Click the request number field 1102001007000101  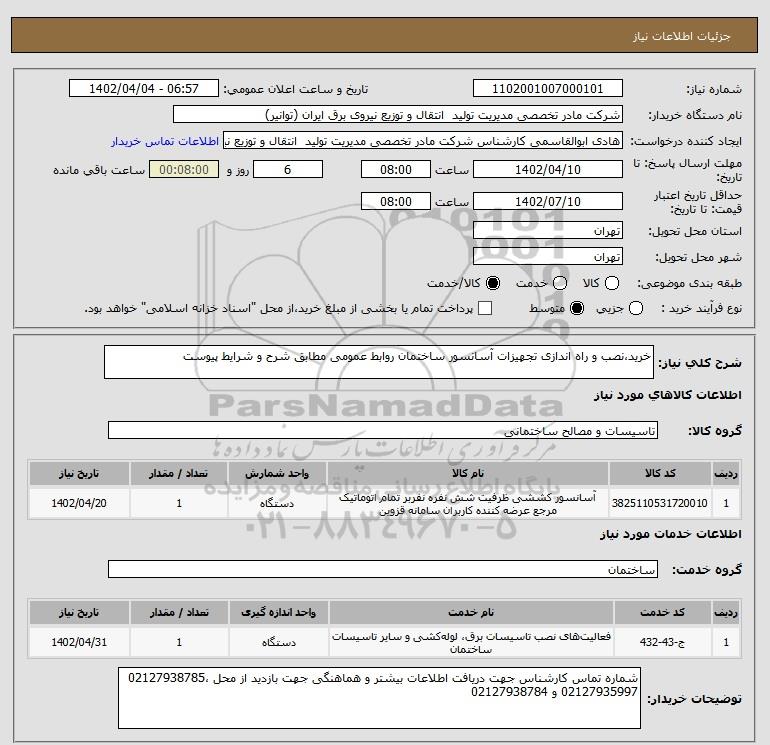coord(548,89)
